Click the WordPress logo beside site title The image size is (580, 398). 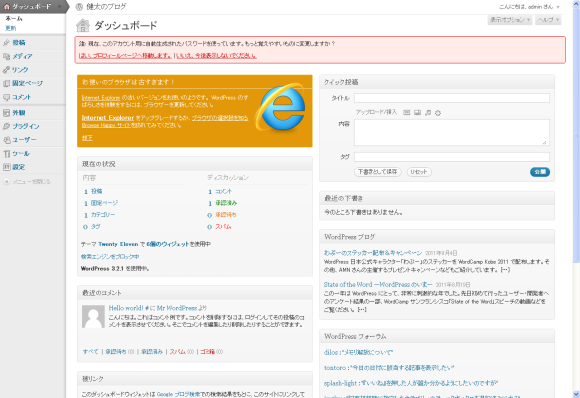coord(79,7)
